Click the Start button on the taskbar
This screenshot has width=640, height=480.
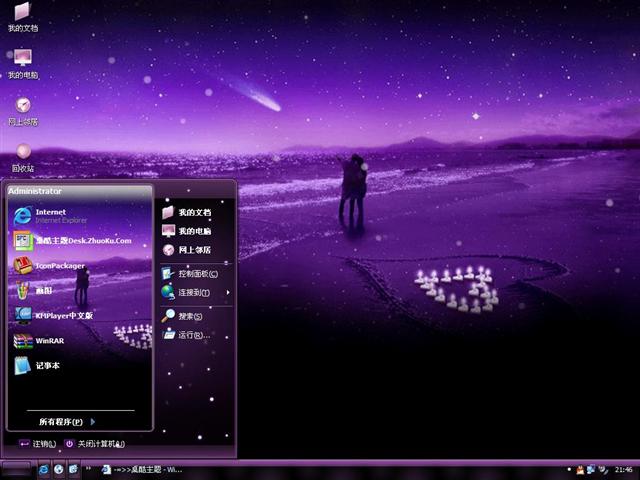coord(16,469)
